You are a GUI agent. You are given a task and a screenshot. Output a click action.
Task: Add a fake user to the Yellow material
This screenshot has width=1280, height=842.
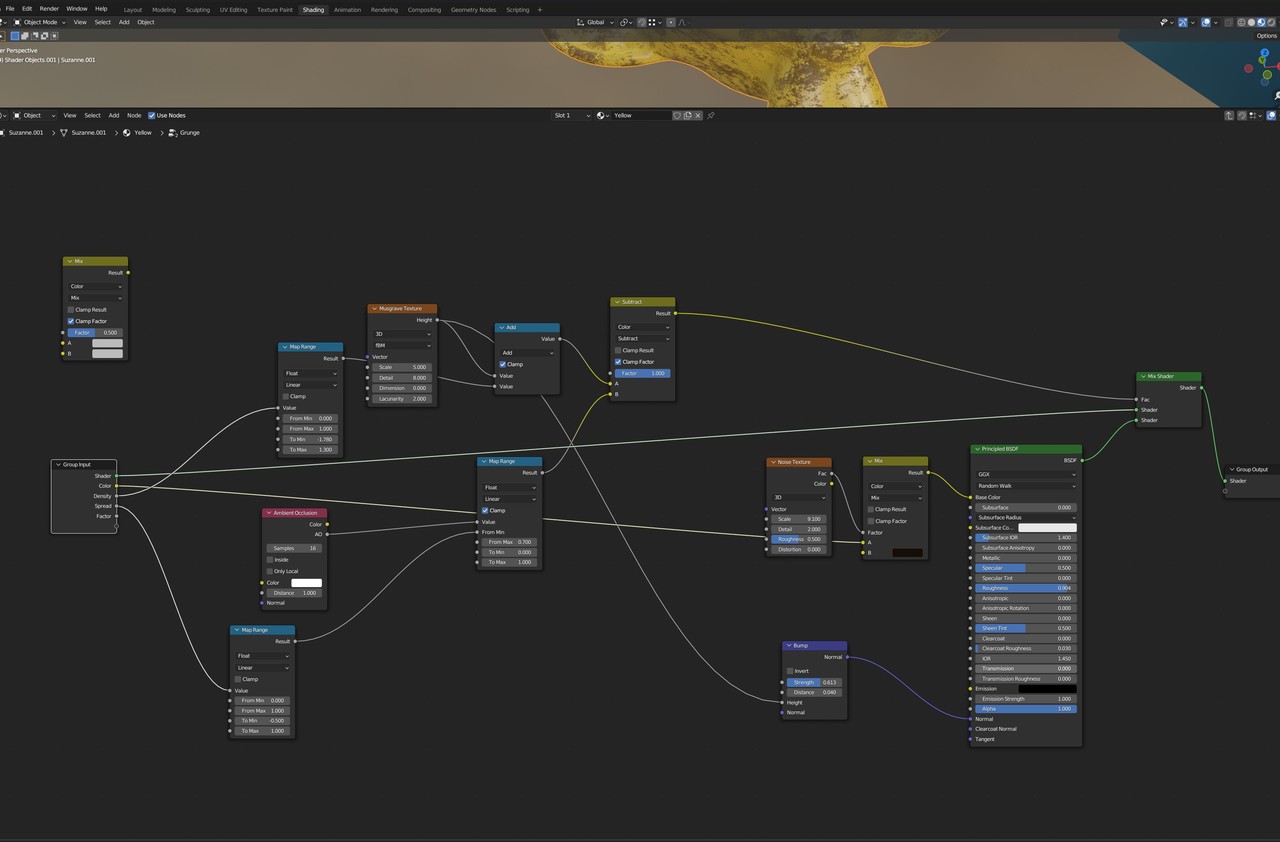coord(677,115)
